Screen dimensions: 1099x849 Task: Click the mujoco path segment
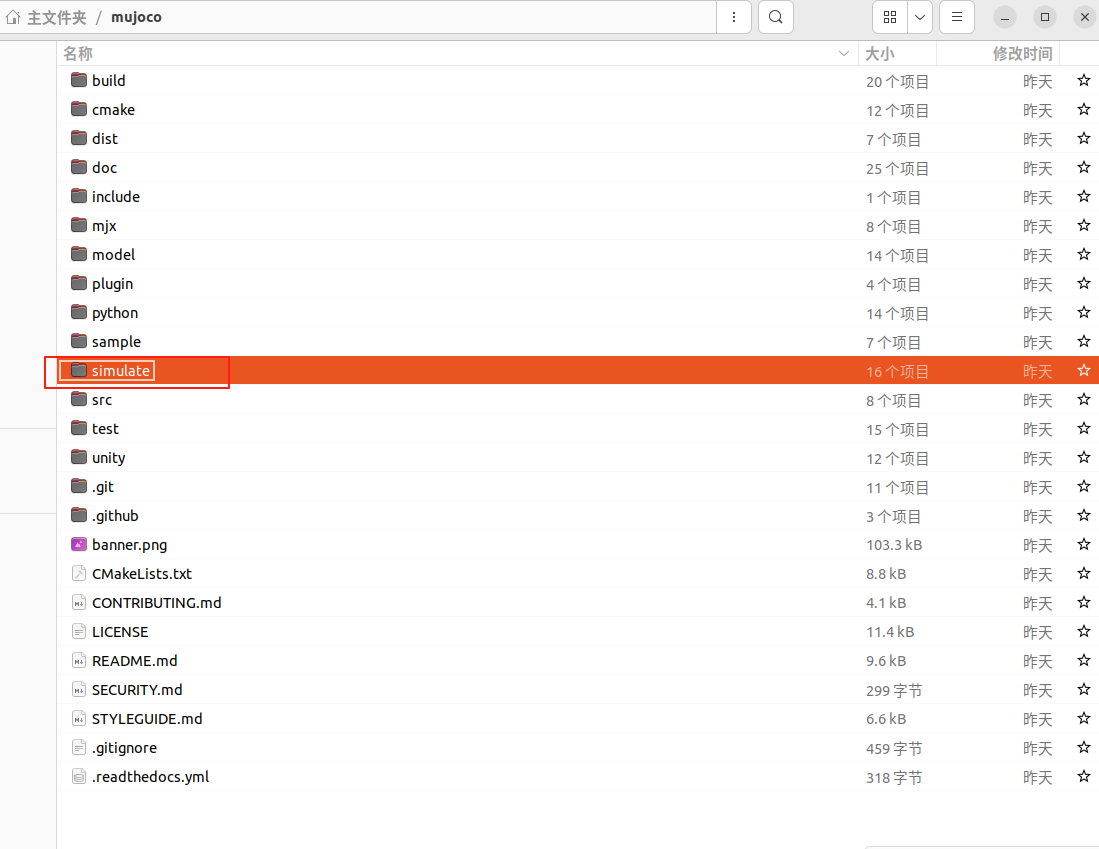pos(136,17)
